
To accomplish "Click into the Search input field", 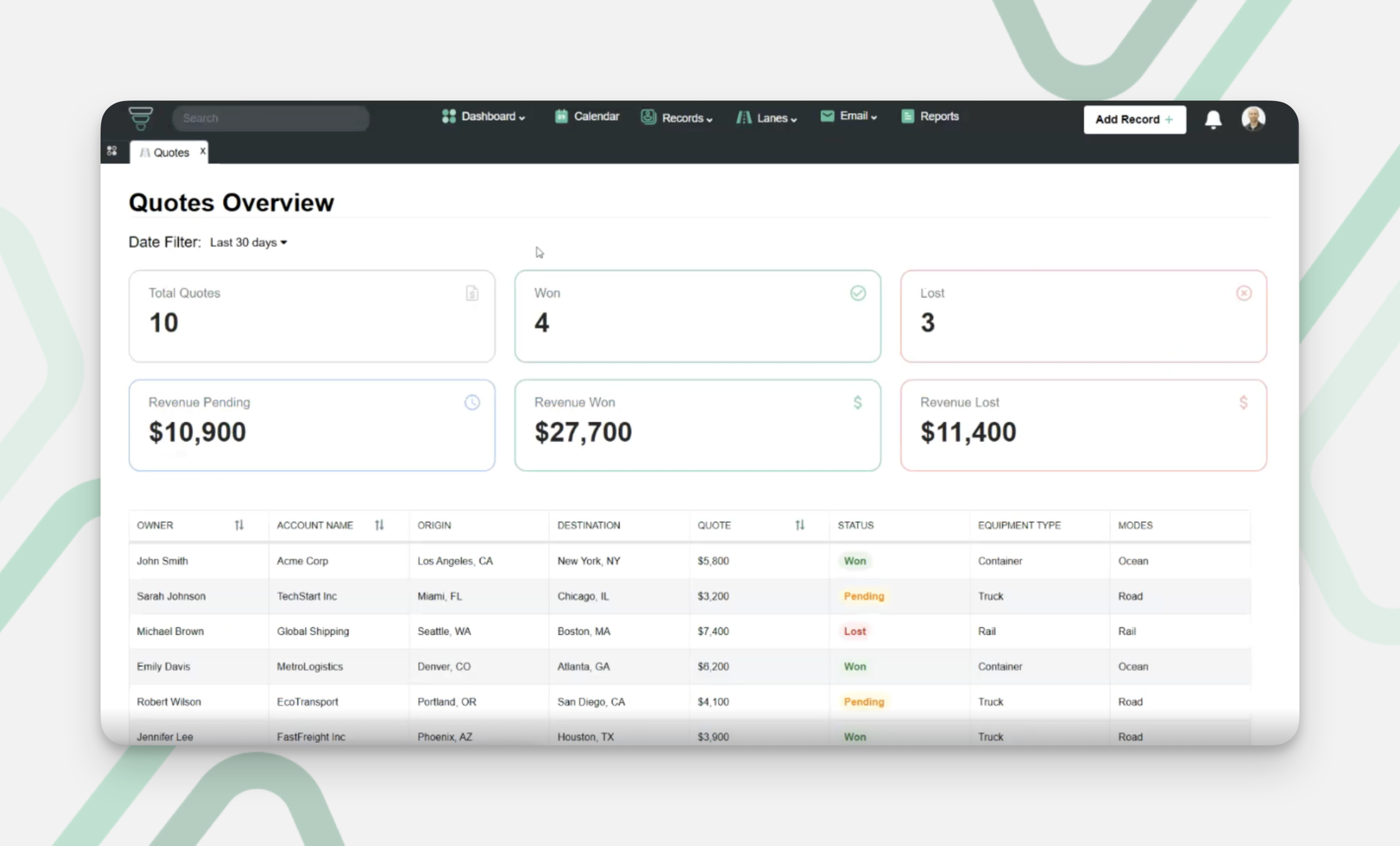I will tap(271, 118).
